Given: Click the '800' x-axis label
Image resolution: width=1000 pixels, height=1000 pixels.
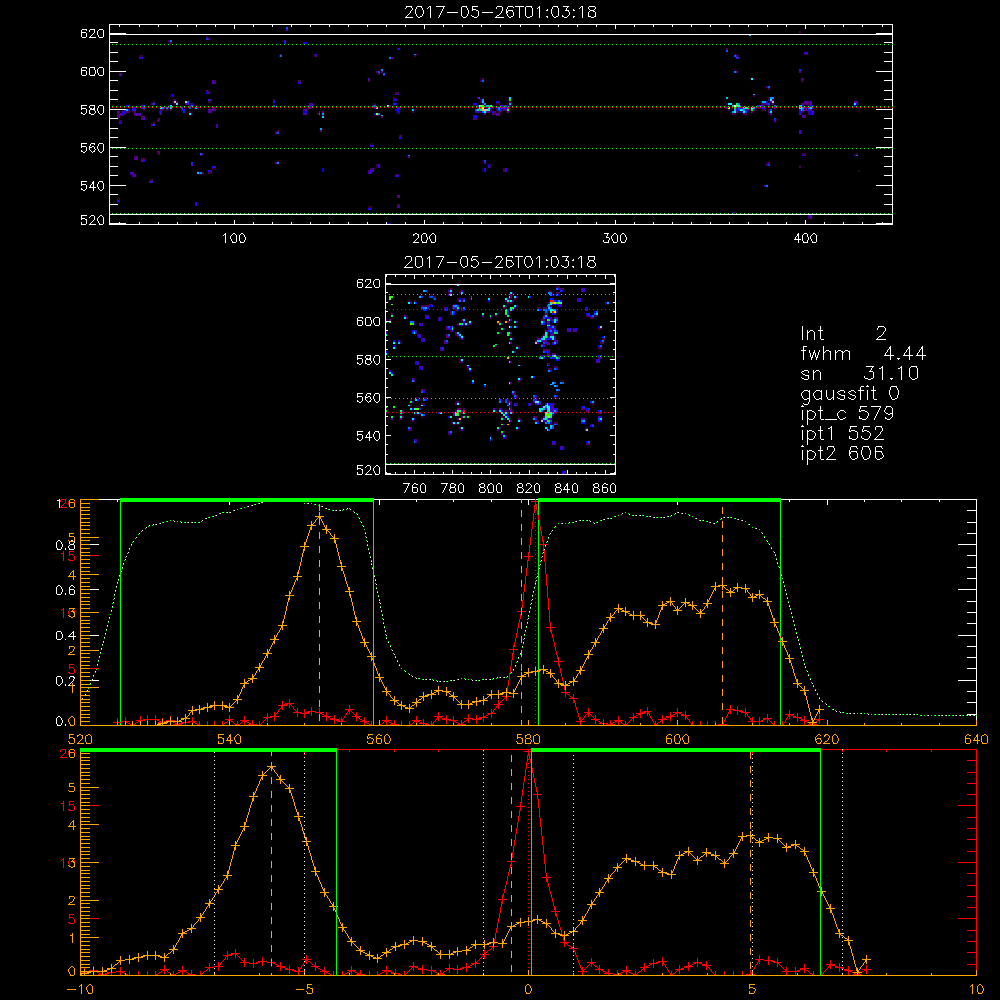Looking at the screenshot, I should [x=490, y=489].
